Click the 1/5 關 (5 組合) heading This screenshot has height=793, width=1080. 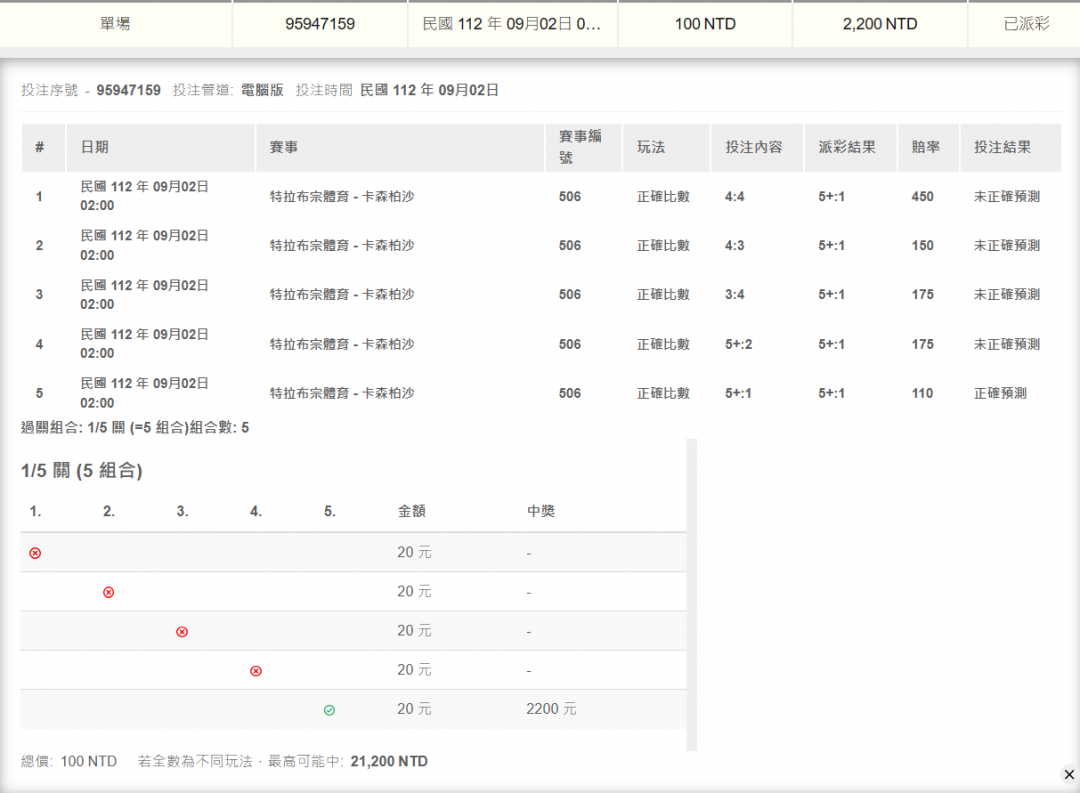pyautogui.click(x=82, y=471)
